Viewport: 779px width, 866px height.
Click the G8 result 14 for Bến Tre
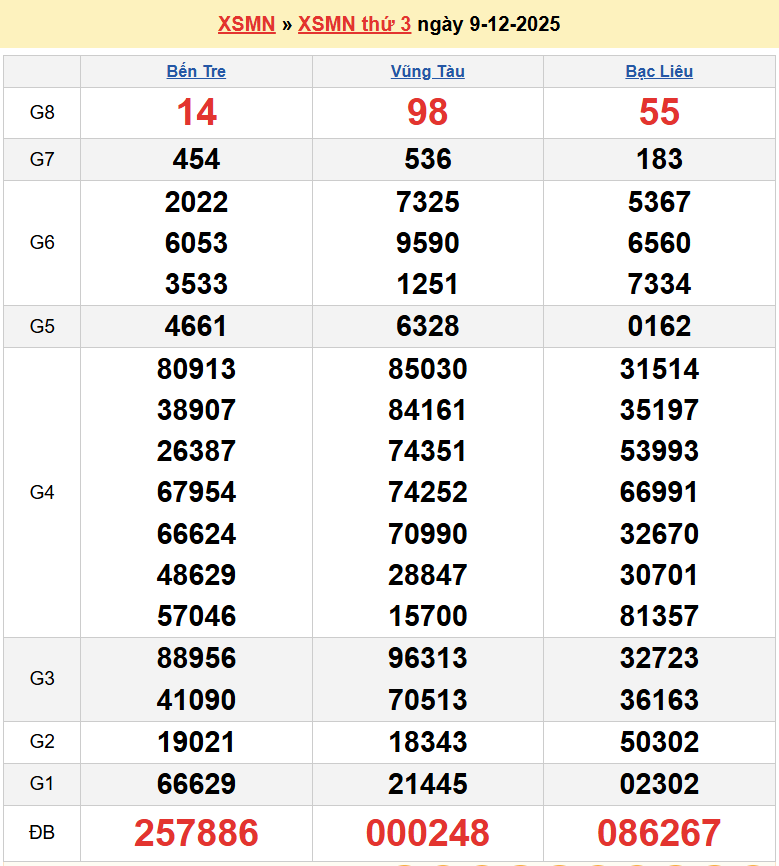coord(196,113)
